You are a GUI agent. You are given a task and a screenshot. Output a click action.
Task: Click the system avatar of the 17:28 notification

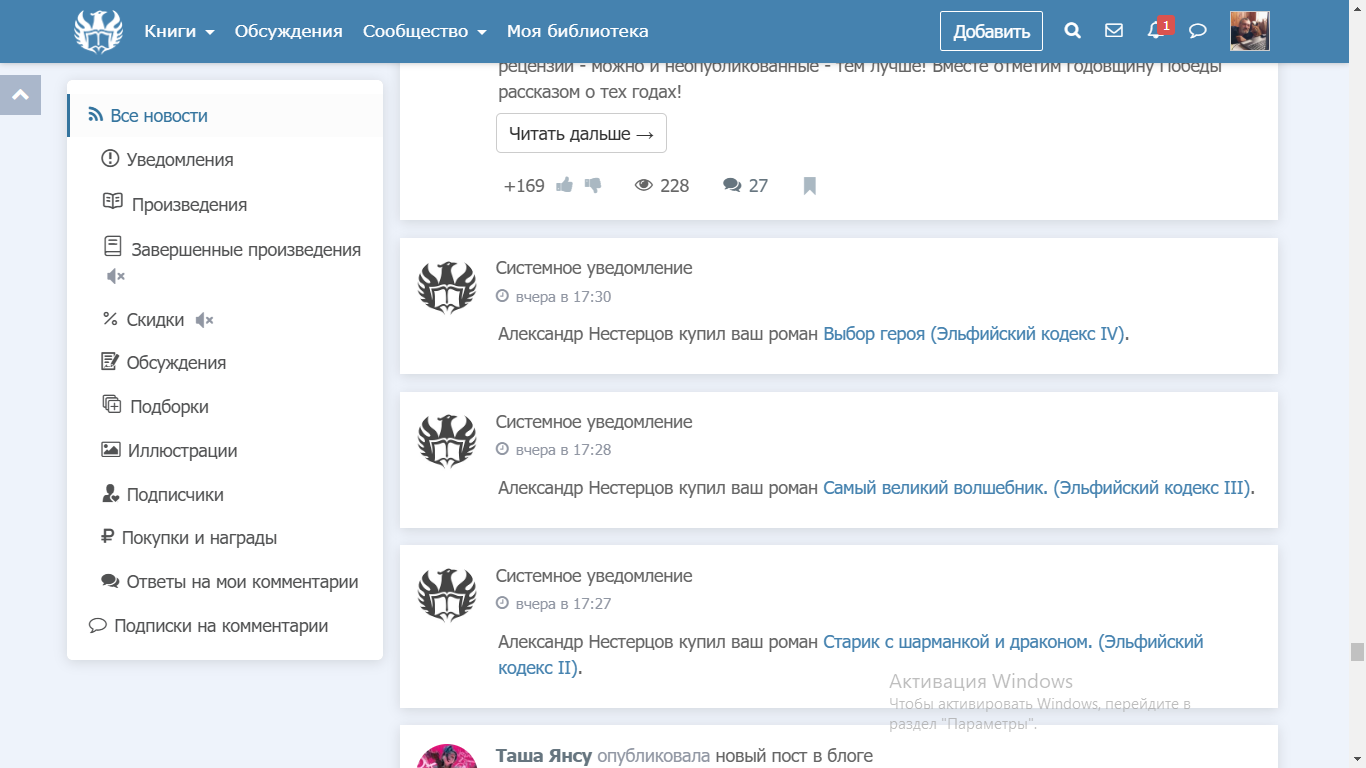point(447,442)
